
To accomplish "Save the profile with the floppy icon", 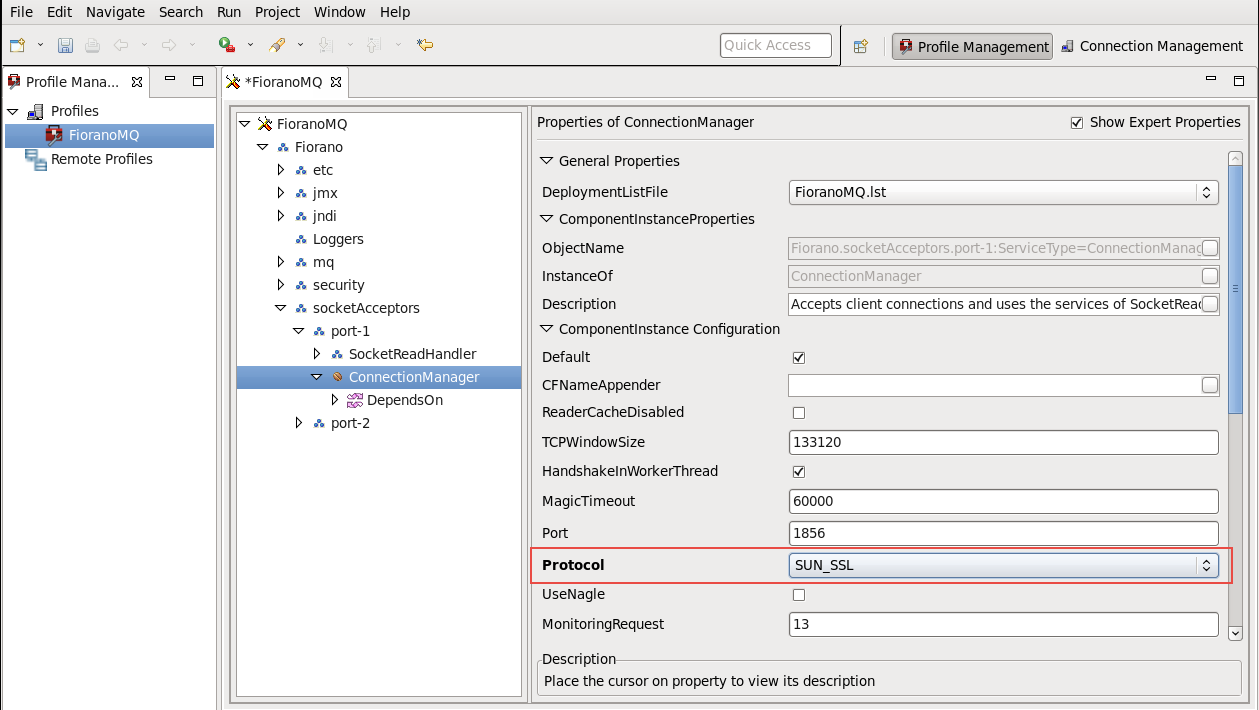I will coord(65,45).
